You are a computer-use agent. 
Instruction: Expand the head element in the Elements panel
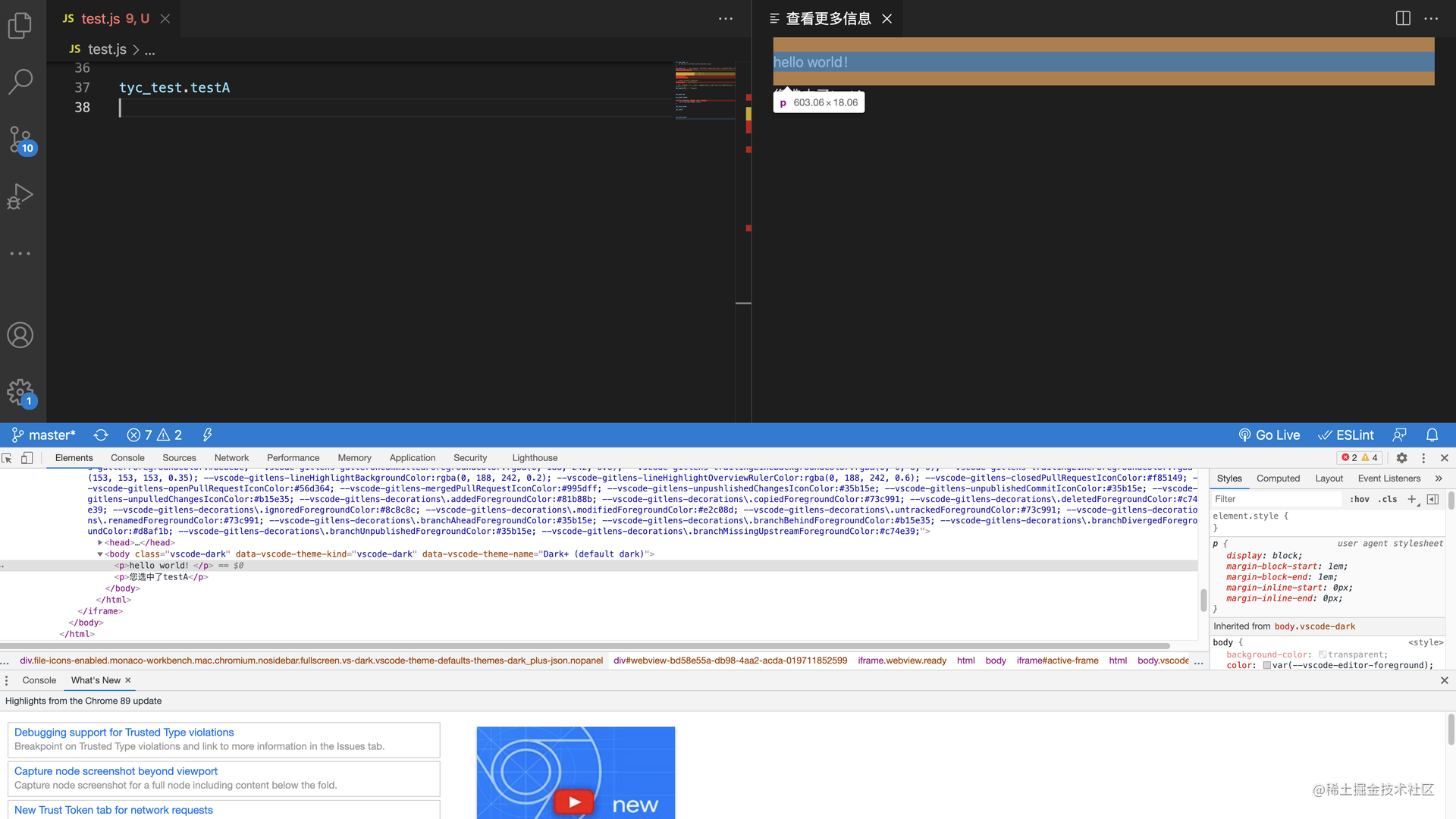pos(100,542)
